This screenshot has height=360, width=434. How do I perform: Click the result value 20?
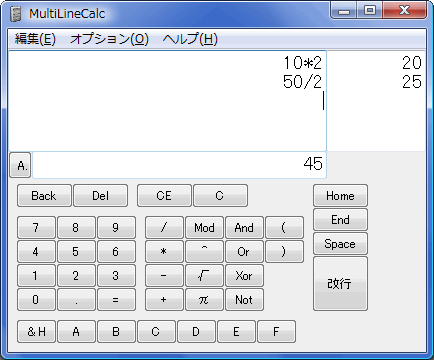coord(412,63)
